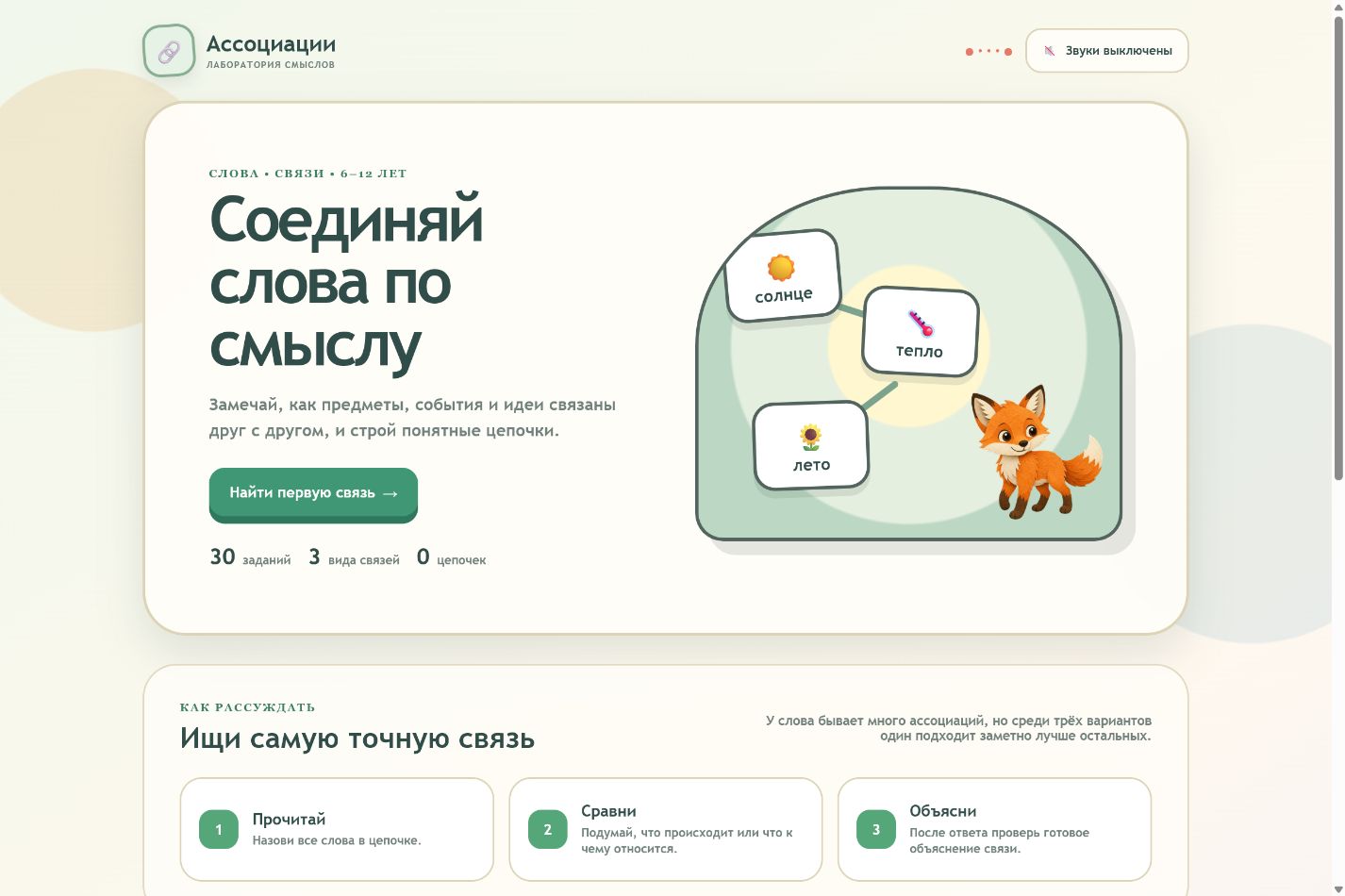Click the «ЛАБОРАТОРИЯ СМЫСЛОВ» subtitle
The width and height of the screenshot is (1345, 896).
271,65
